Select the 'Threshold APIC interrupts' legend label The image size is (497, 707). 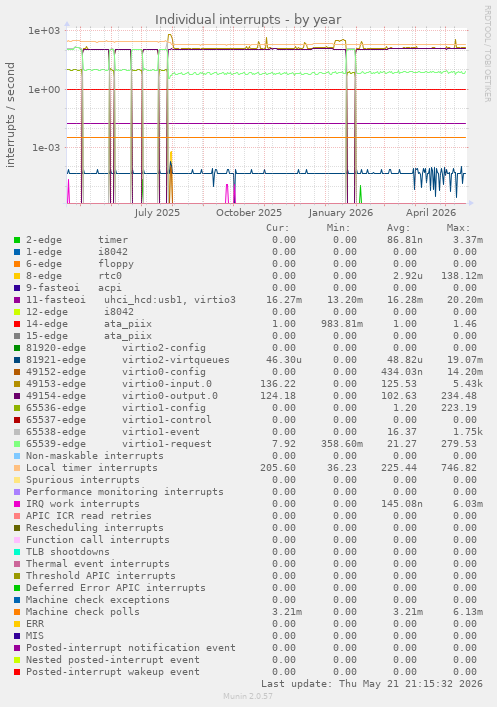(101, 575)
